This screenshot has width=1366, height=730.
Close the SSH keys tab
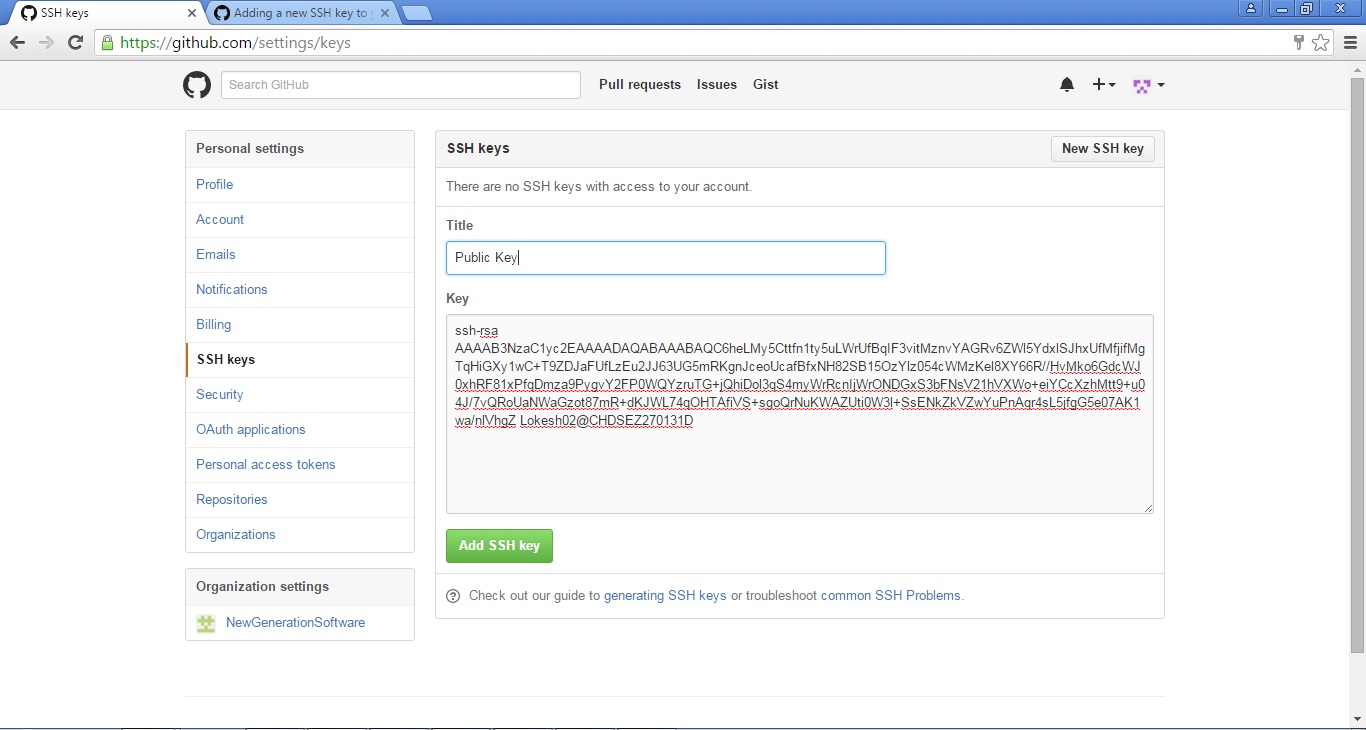click(193, 13)
